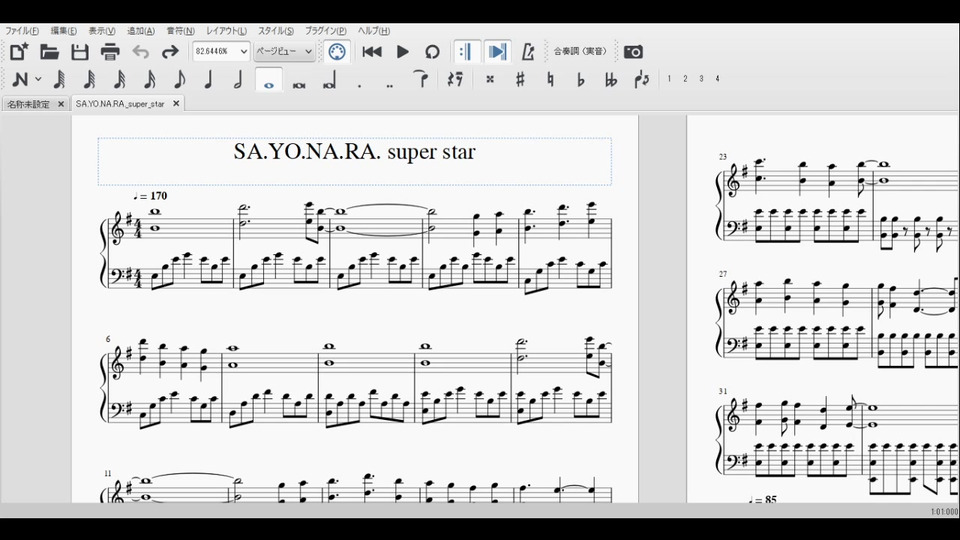
Task: Redo the last undone action
Action: tap(170, 52)
